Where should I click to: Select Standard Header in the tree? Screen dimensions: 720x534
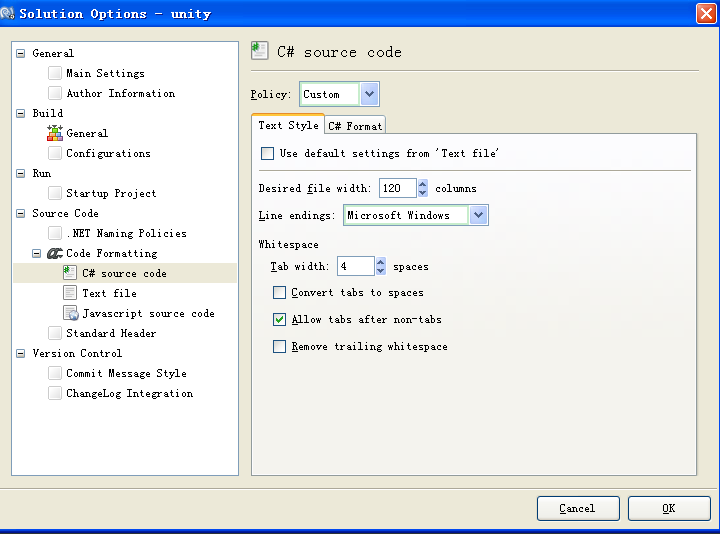(x=111, y=333)
